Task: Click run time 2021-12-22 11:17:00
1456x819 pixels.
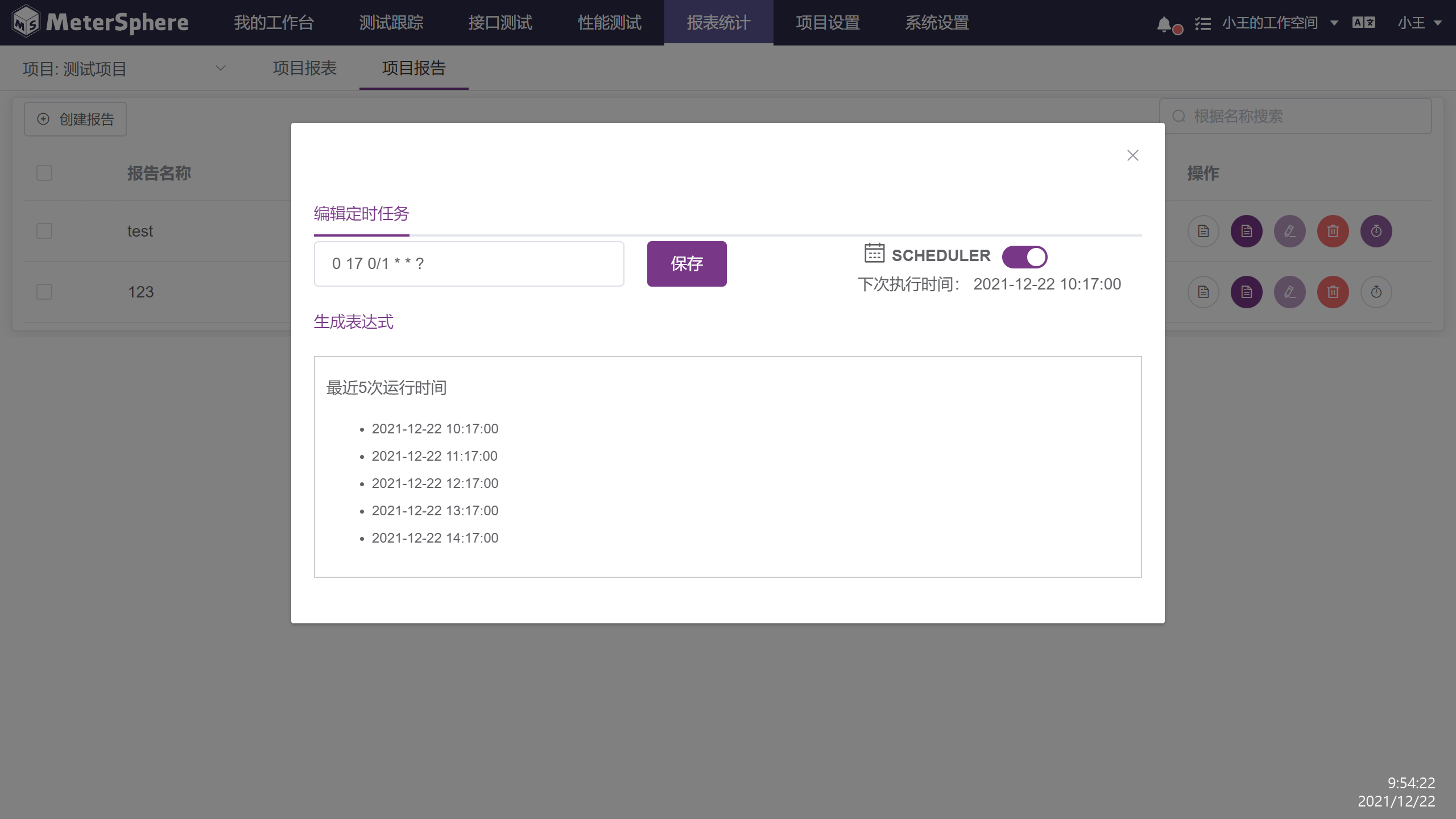Action: [x=435, y=456]
